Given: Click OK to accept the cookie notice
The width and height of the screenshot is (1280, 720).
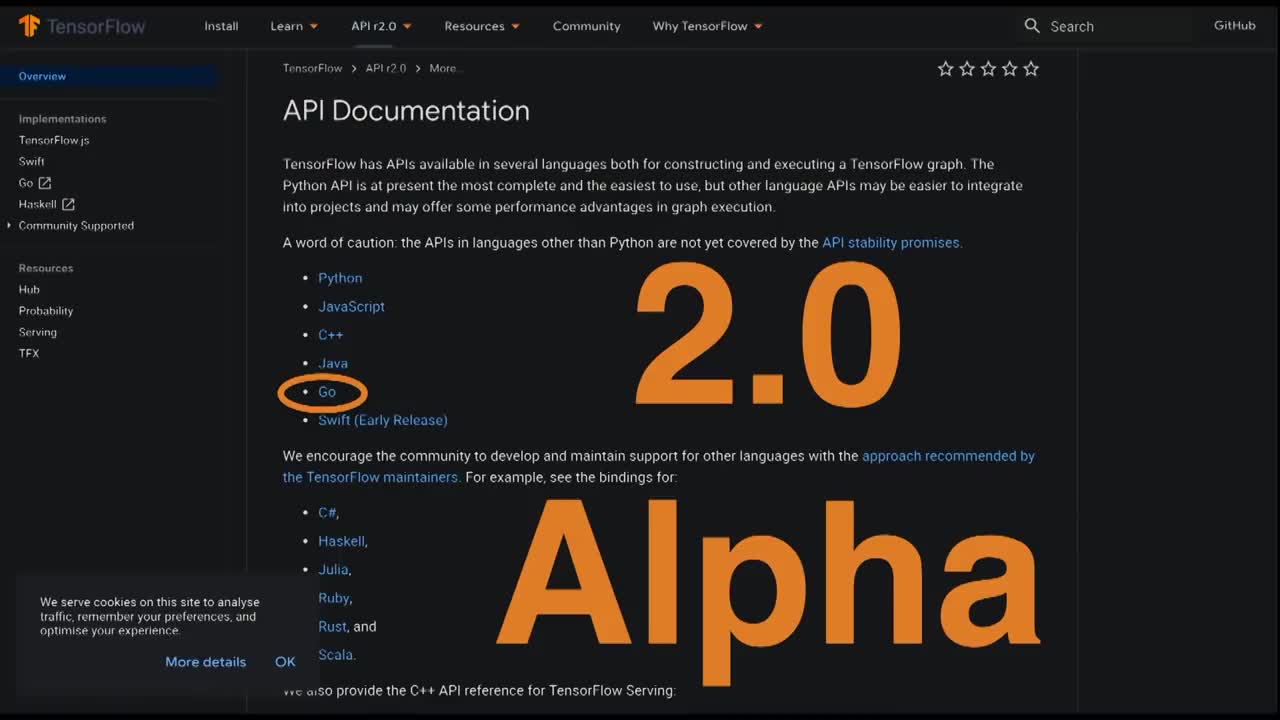Looking at the screenshot, I should [x=285, y=662].
